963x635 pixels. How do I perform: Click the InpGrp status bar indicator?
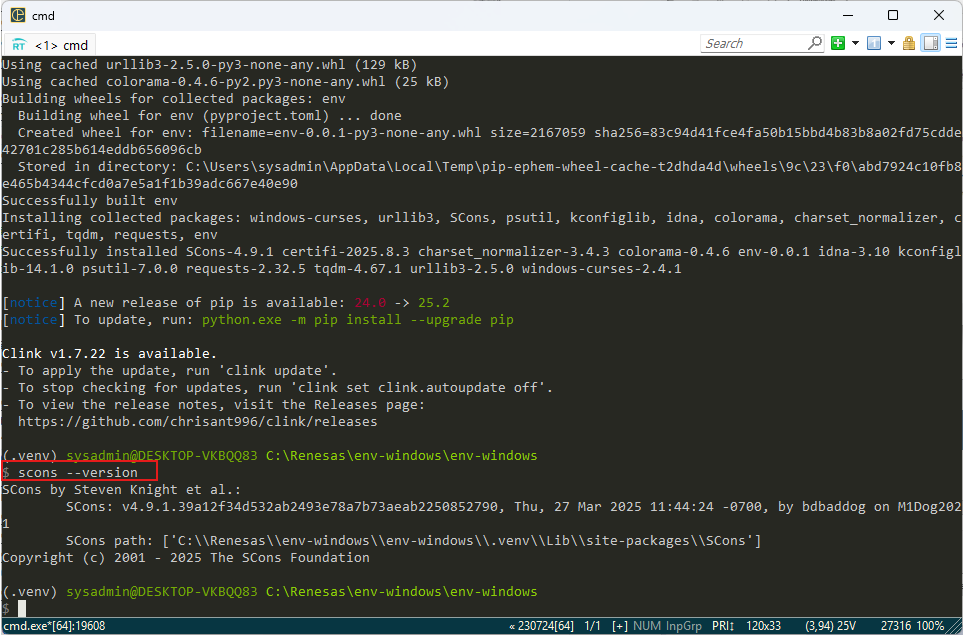pos(685,626)
